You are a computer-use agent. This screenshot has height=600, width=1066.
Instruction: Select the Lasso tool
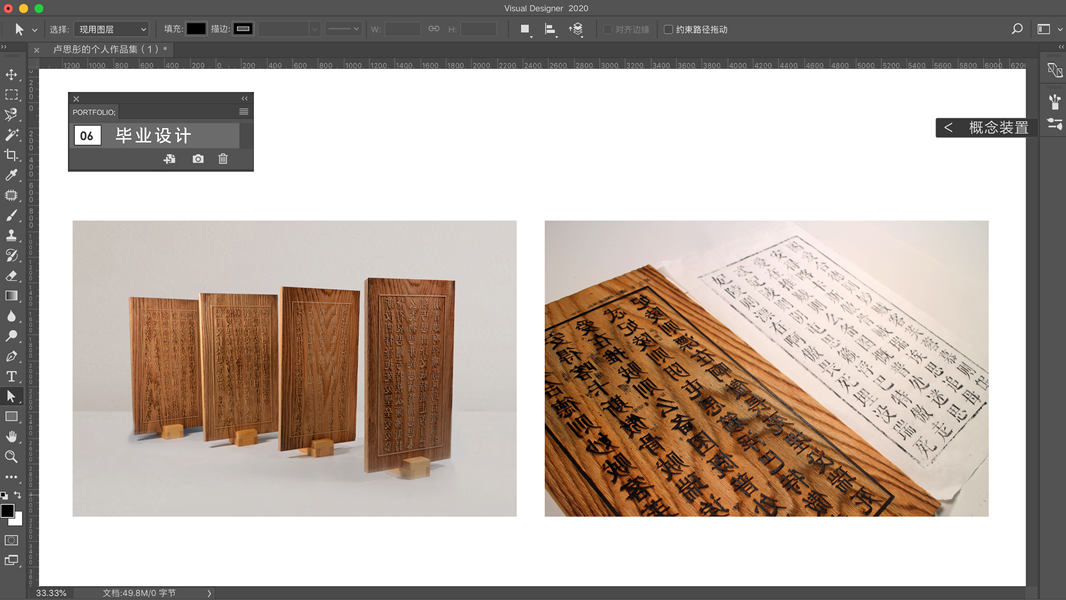(12, 114)
